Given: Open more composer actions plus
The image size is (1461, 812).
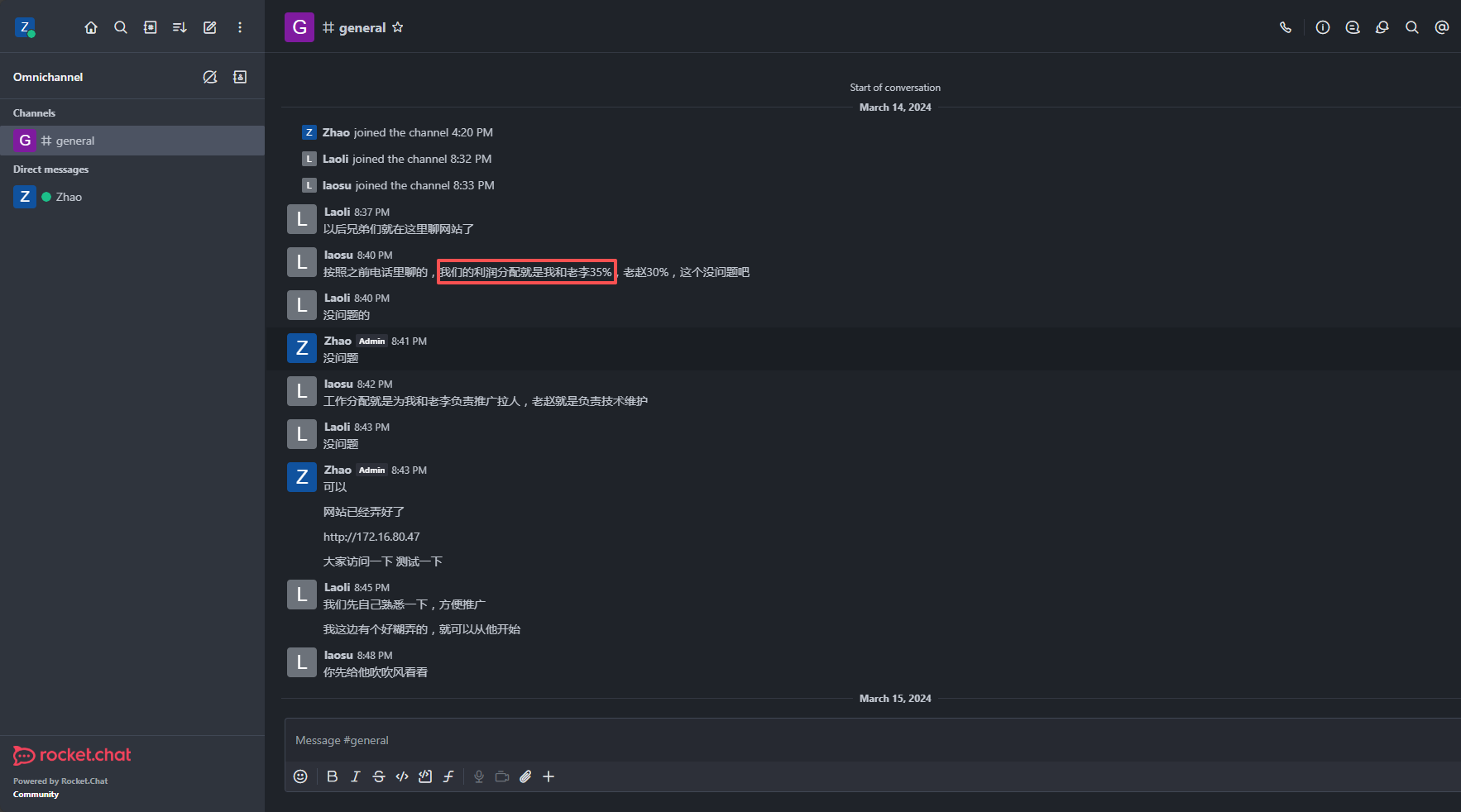Looking at the screenshot, I should click(548, 776).
